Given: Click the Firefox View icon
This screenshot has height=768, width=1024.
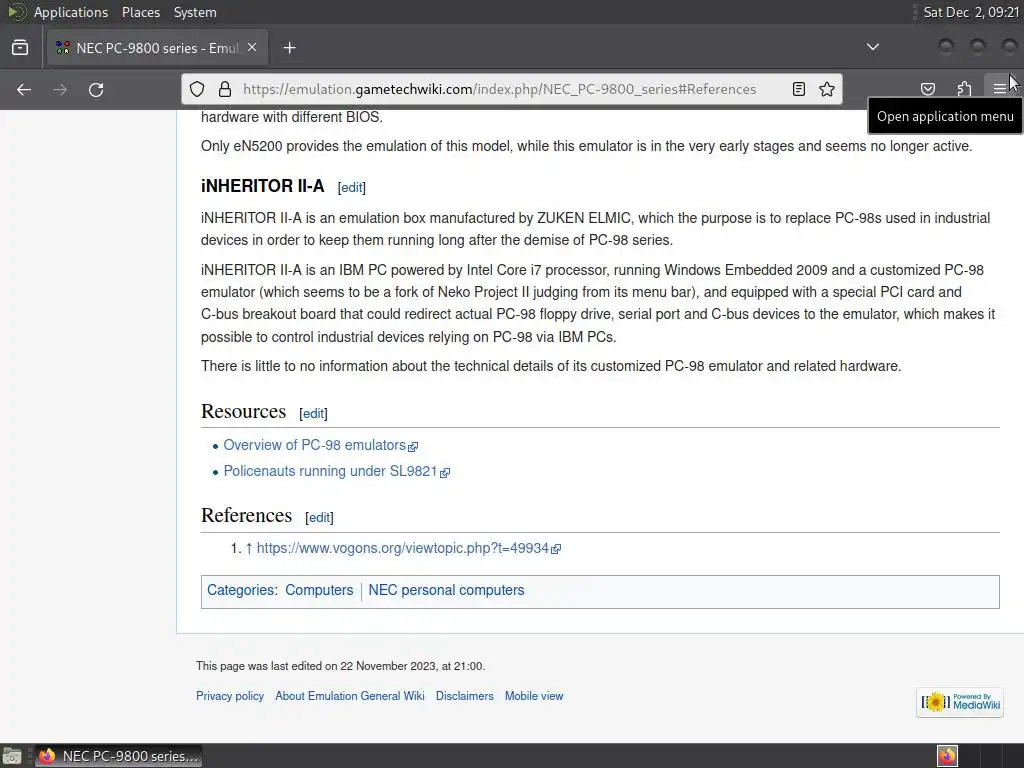Looking at the screenshot, I should click(20, 48).
